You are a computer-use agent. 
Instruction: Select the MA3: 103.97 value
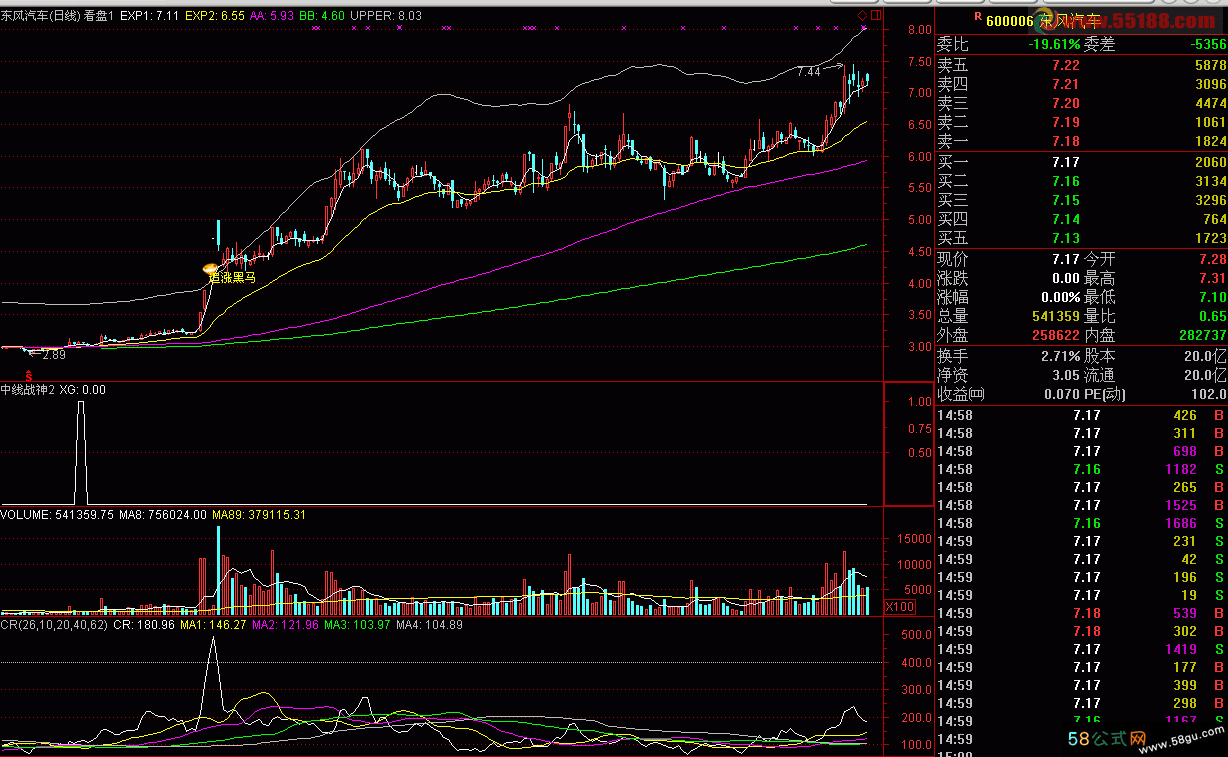(357, 625)
